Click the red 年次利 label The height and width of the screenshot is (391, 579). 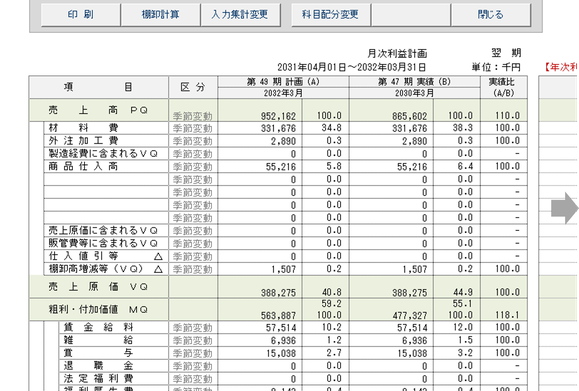(x=561, y=67)
